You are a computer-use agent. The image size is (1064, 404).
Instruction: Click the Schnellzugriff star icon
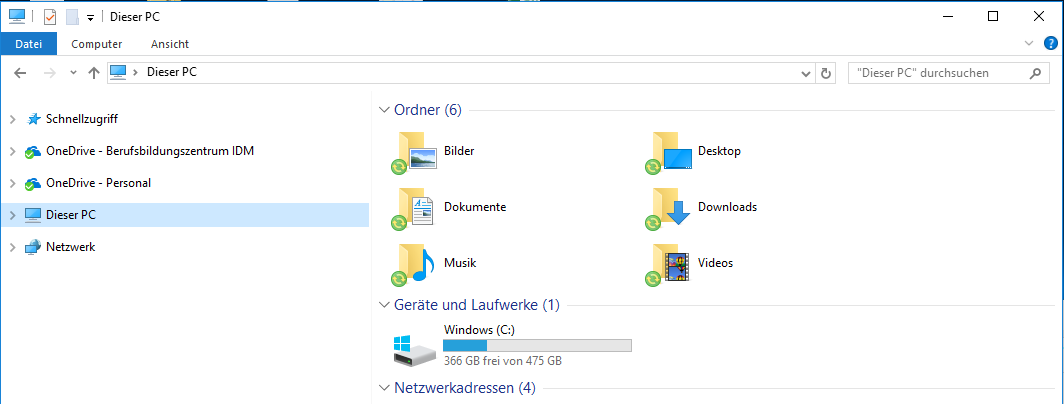coord(33,119)
